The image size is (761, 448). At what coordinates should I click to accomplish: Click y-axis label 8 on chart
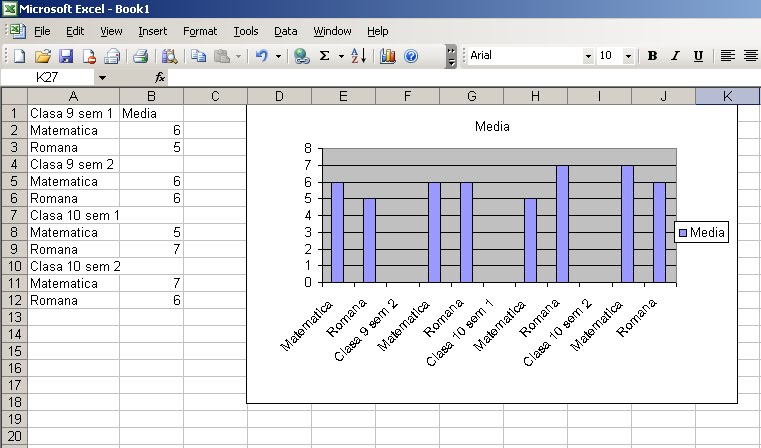coord(308,149)
